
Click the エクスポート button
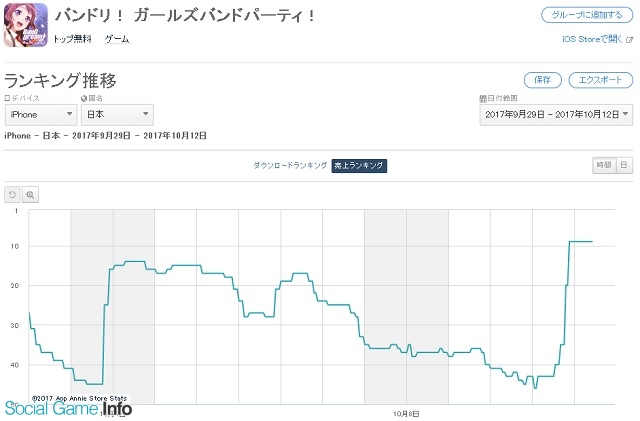point(600,80)
